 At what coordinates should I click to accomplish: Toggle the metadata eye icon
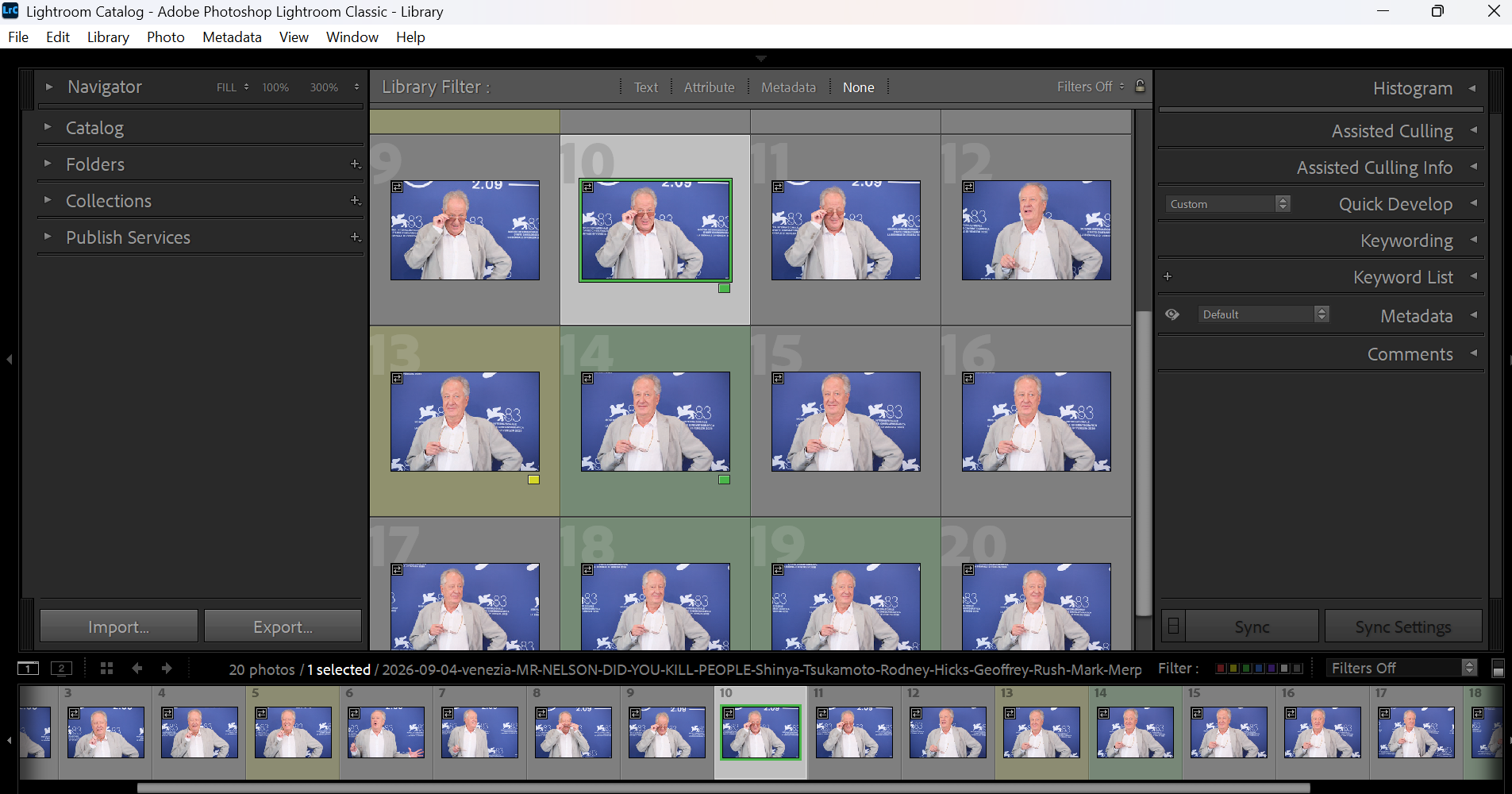coord(1172,314)
